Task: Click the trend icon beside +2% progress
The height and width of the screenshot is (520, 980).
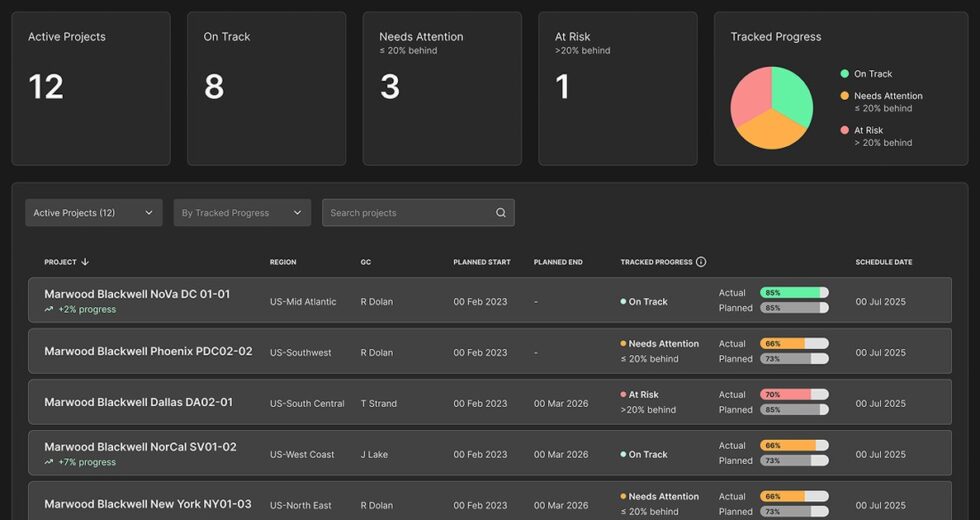Action: pos(49,309)
